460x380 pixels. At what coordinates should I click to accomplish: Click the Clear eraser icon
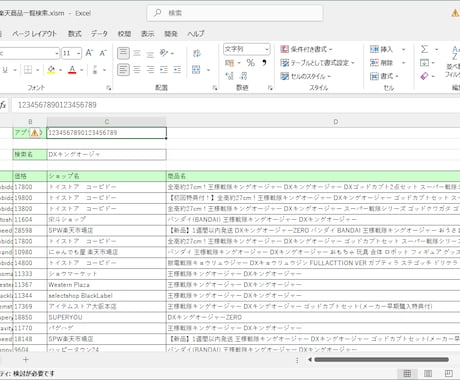click(x=424, y=76)
